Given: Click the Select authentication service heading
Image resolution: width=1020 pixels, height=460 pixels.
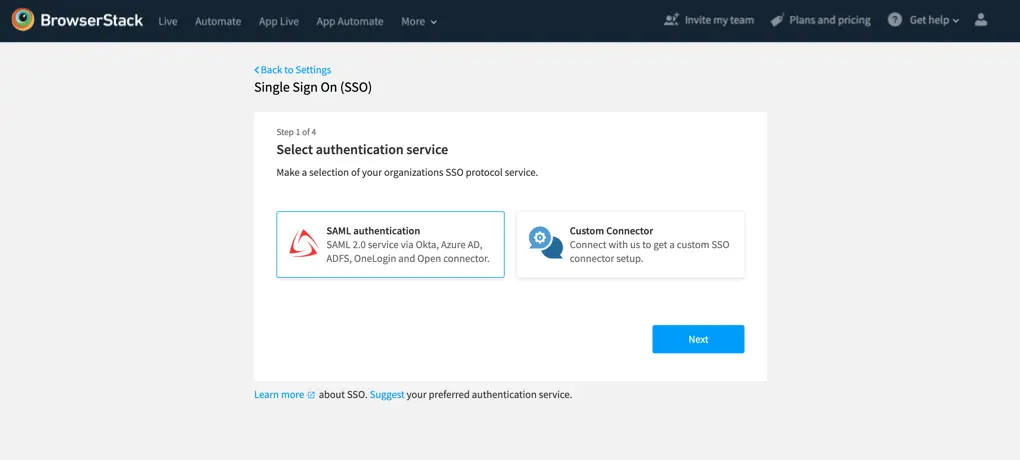Looking at the screenshot, I should (362, 150).
